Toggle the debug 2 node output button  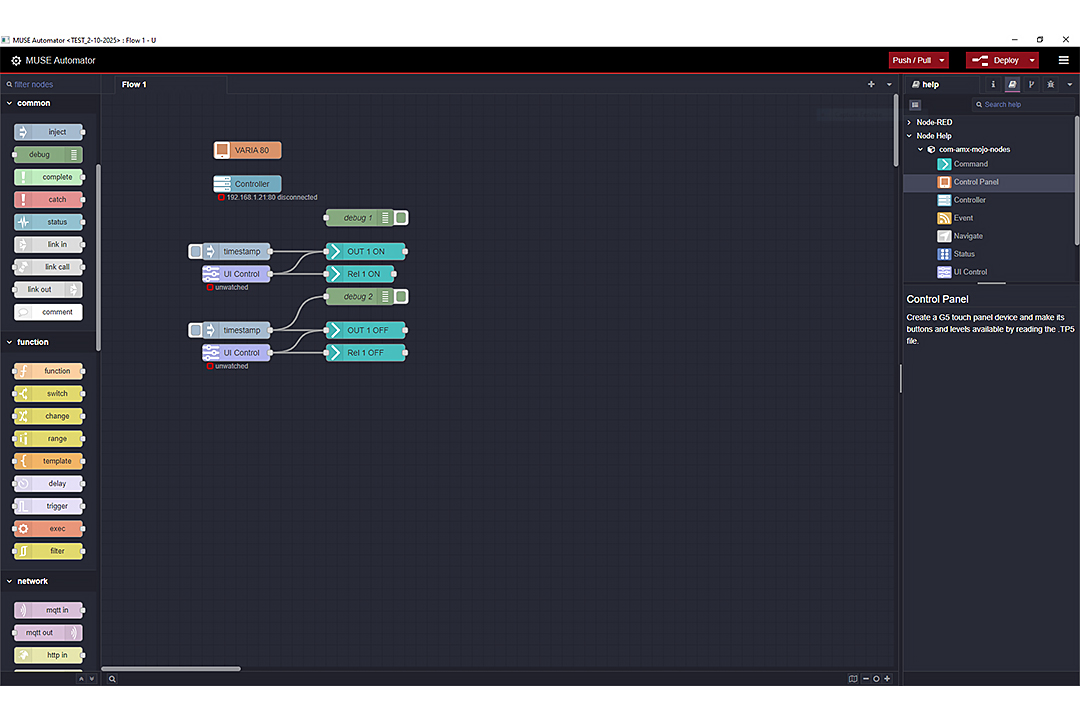pos(401,296)
